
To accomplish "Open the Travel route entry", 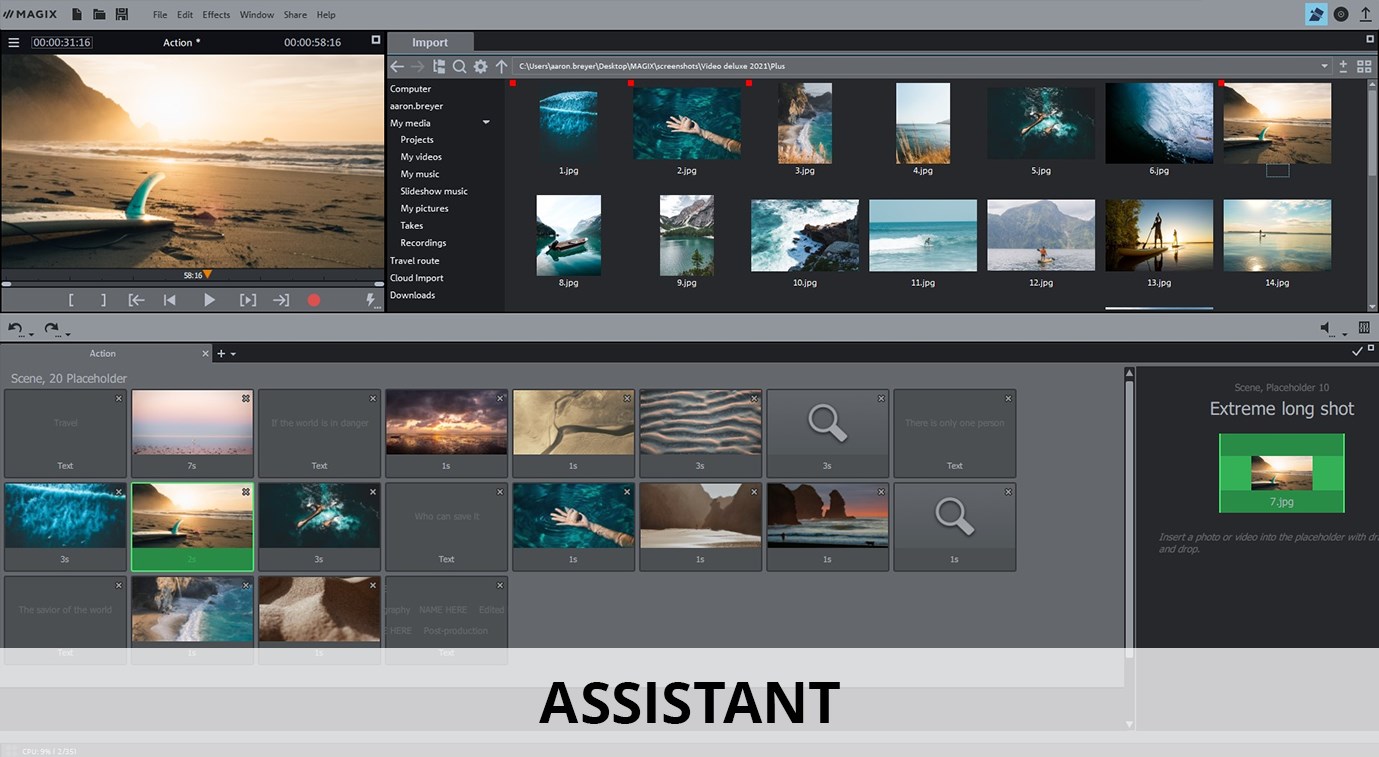I will click(415, 261).
